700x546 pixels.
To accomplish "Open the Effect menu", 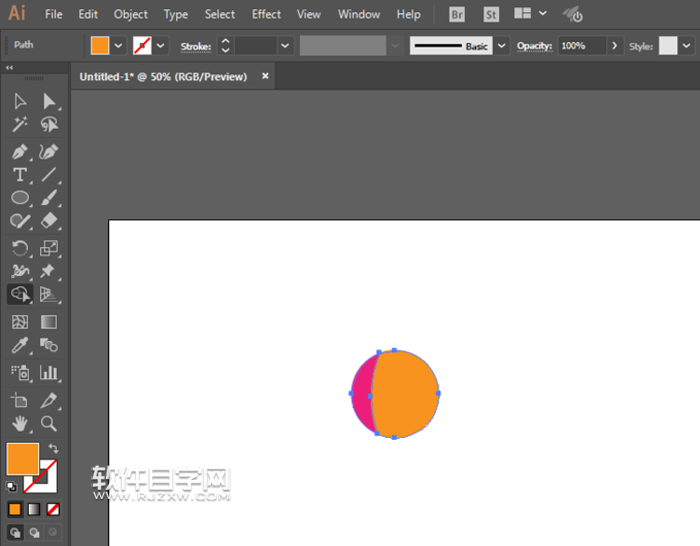I will coord(266,14).
